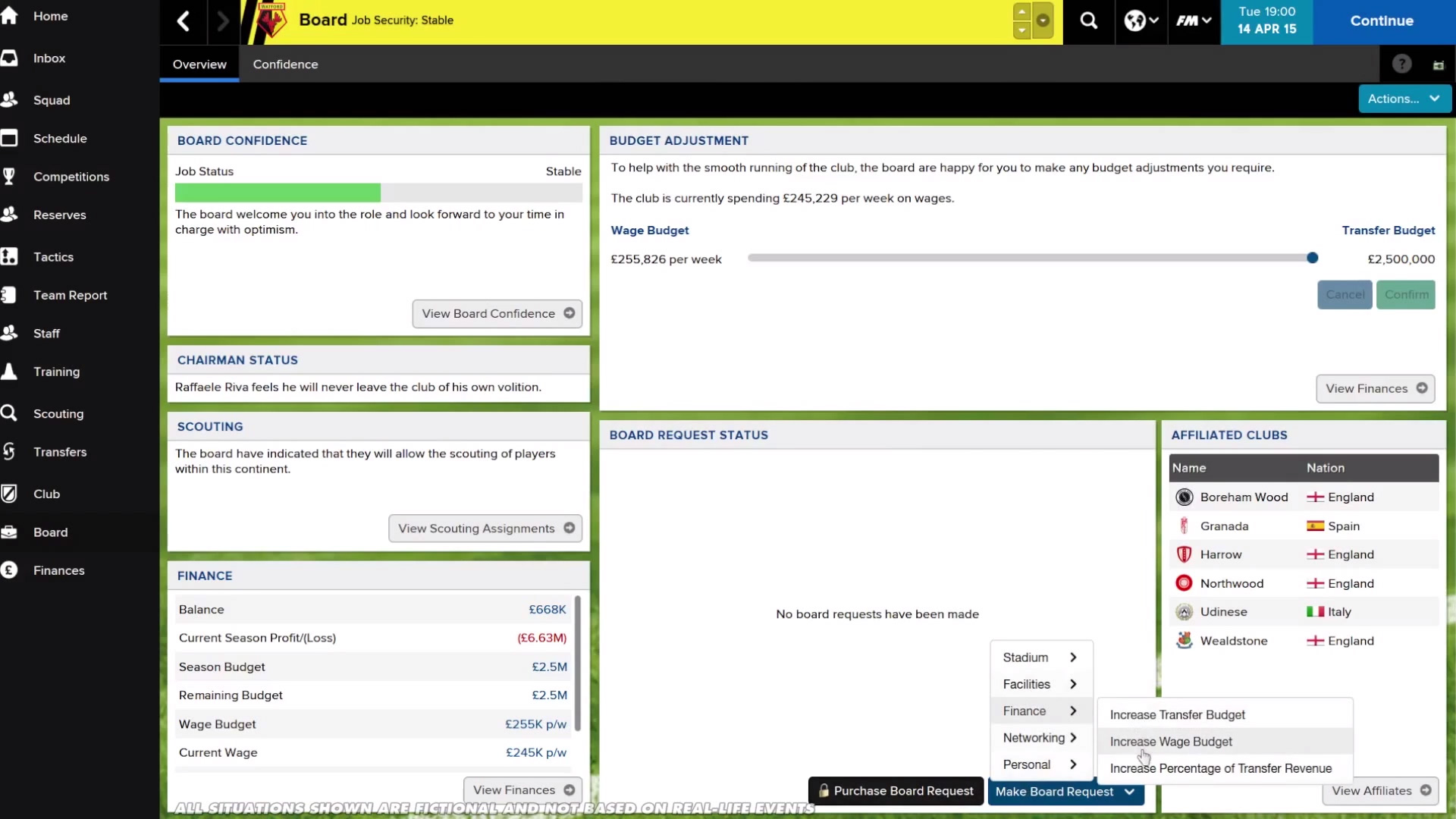
Task: Click the back navigation arrow
Action: coord(184,21)
